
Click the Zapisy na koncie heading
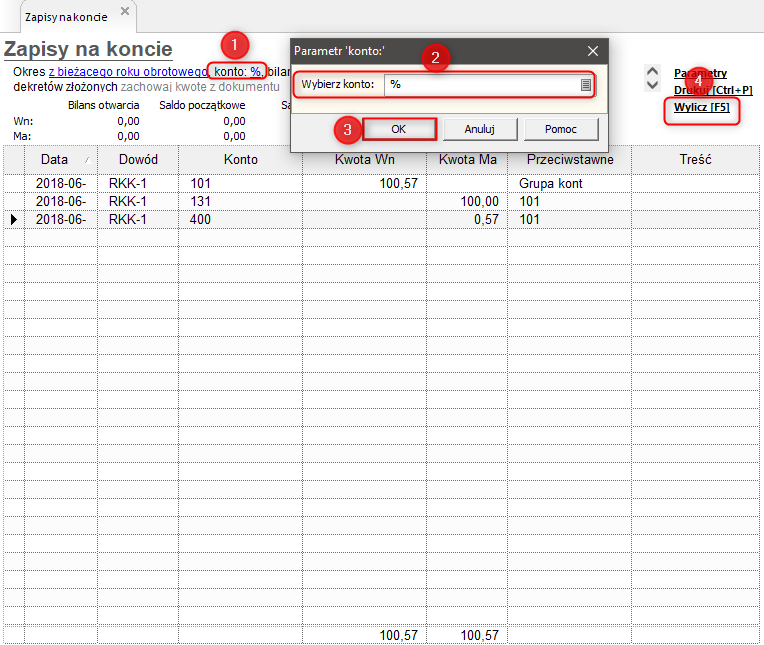88,49
